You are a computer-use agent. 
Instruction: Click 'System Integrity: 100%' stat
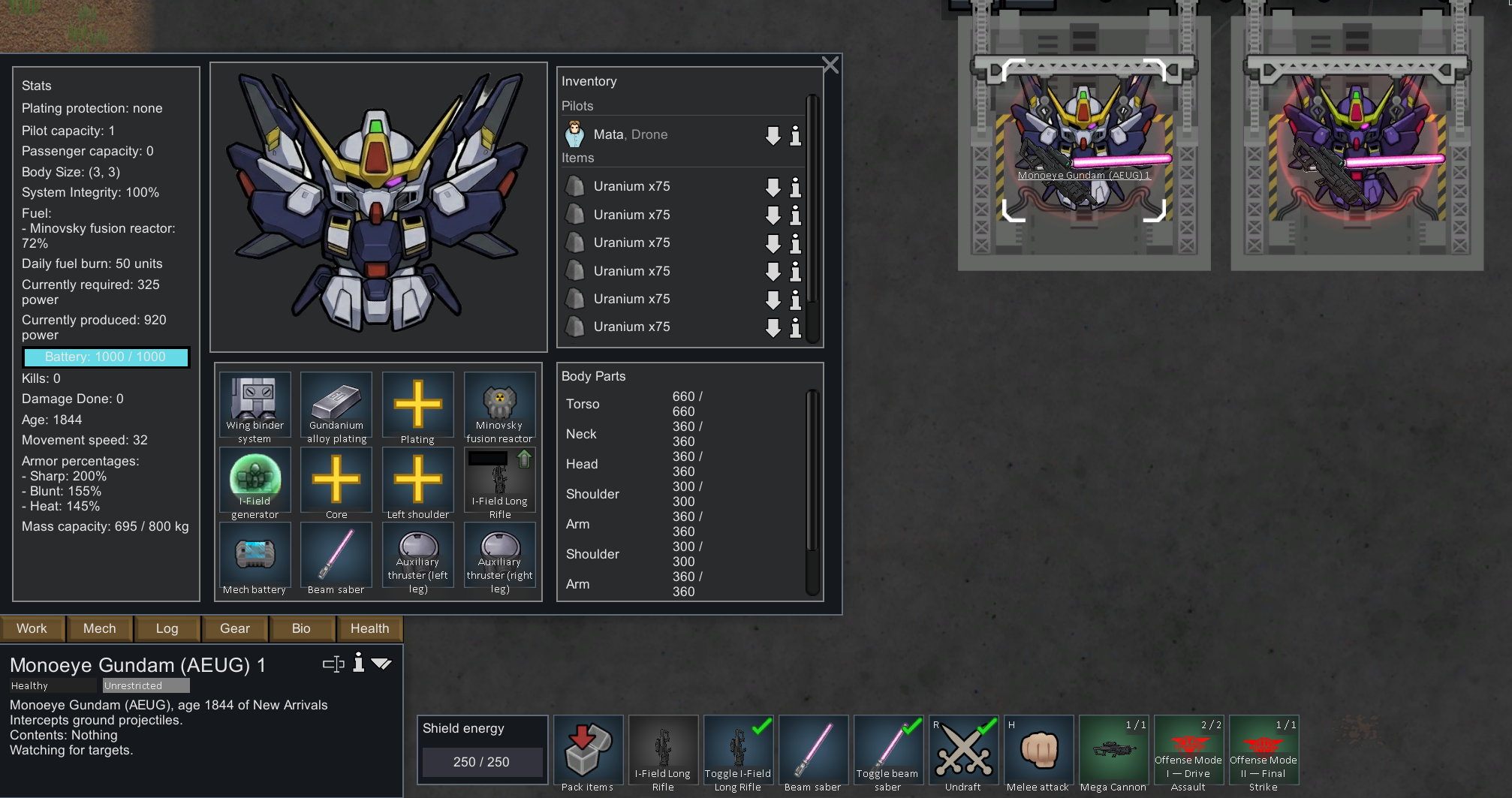point(91,192)
